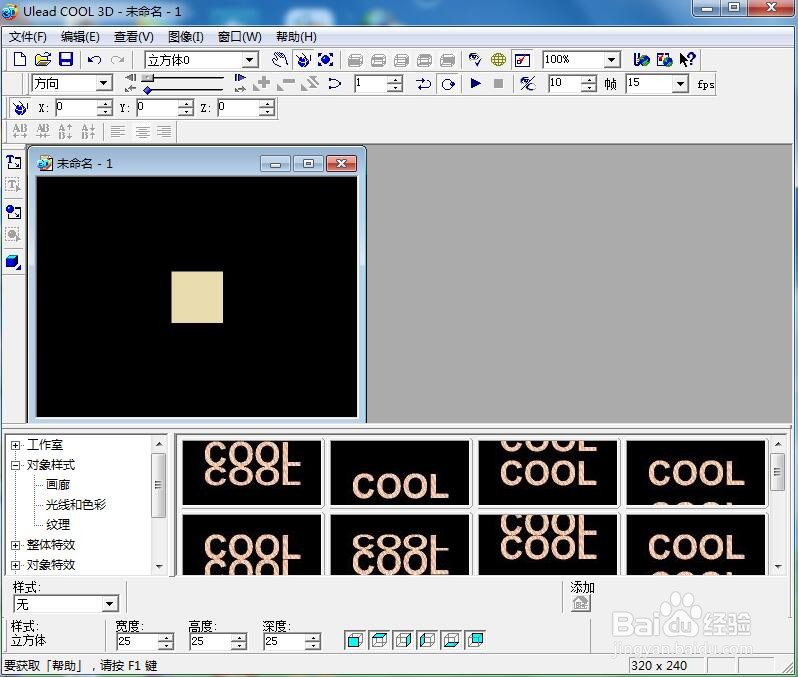The height and width of the screenshot is (677, 798).
Task: Toggle ping-pong mode in animation toolbar
Action: [423, 83]
